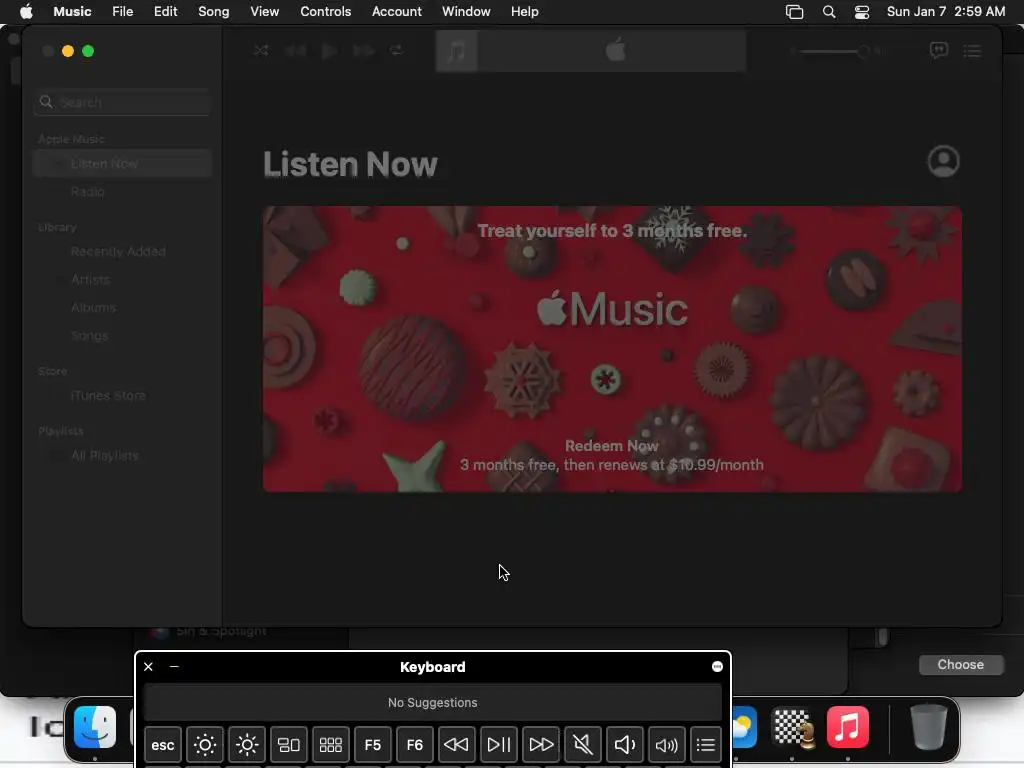Screen dimensions: 1024x768
Task: Start playback with the Music play button
Action: coord(329,50)
